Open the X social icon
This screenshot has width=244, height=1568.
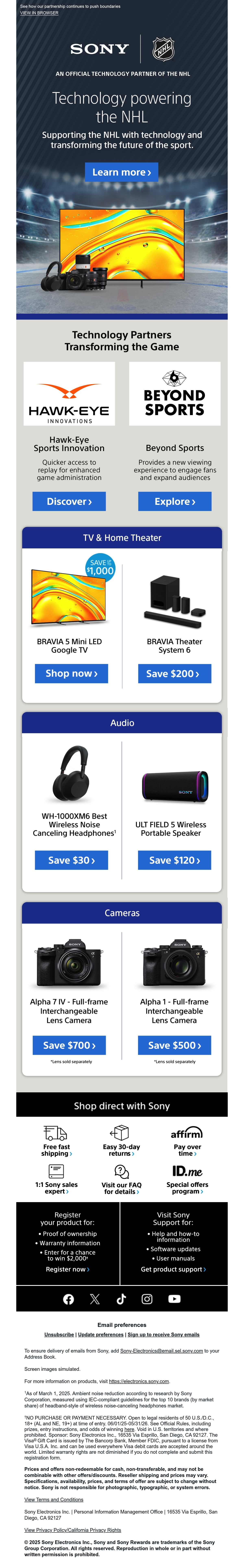click(95, 1299)
